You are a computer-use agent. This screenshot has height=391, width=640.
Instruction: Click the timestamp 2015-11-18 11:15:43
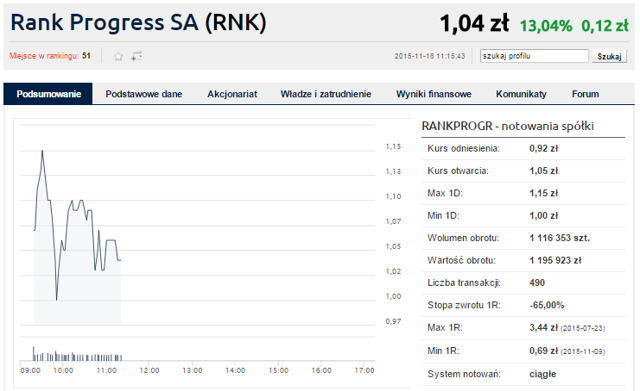pyautogui.click(x=430, y=56)
